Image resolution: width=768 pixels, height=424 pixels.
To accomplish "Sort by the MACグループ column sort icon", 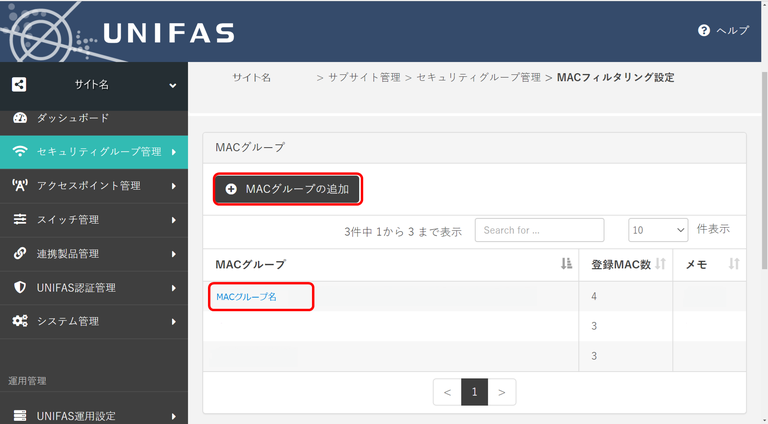I will pos(566,264).
